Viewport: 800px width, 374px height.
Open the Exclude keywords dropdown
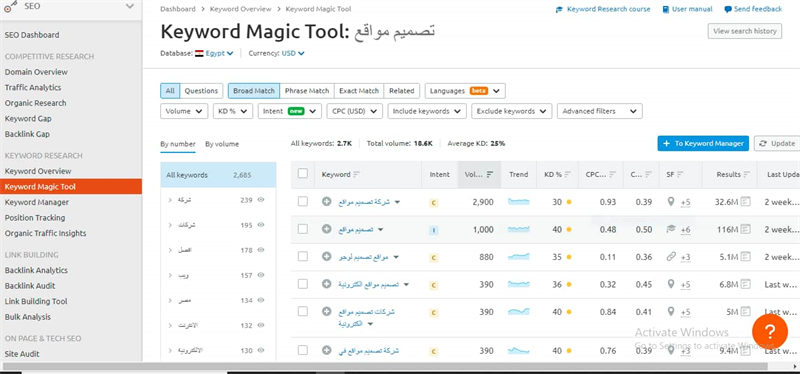(x=512, y=111)
